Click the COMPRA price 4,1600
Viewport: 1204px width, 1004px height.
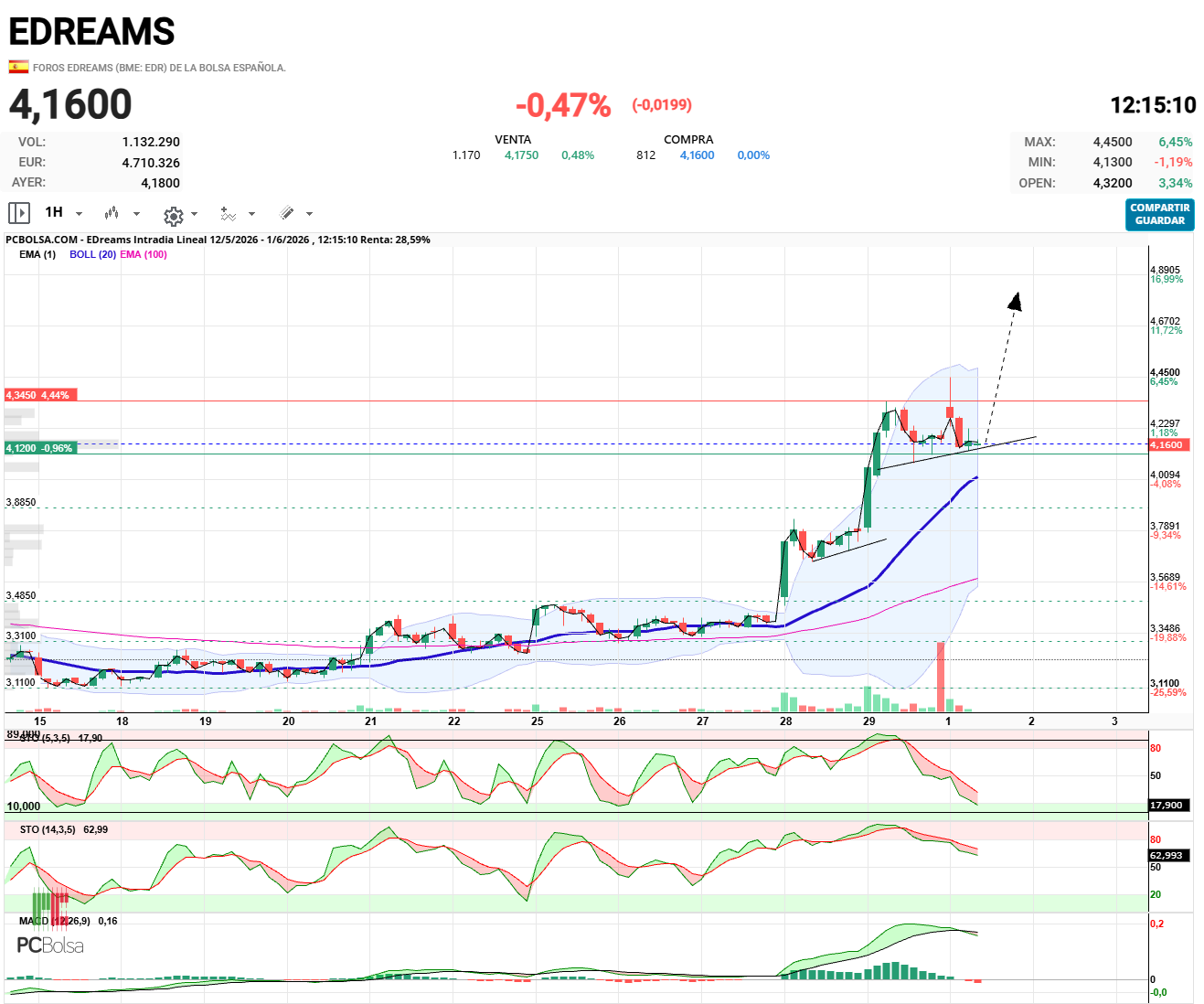tap(697, 155)
